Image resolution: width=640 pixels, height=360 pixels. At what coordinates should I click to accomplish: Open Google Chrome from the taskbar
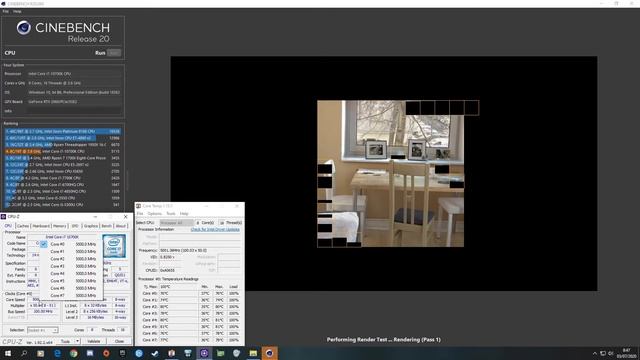click(73, 353)
